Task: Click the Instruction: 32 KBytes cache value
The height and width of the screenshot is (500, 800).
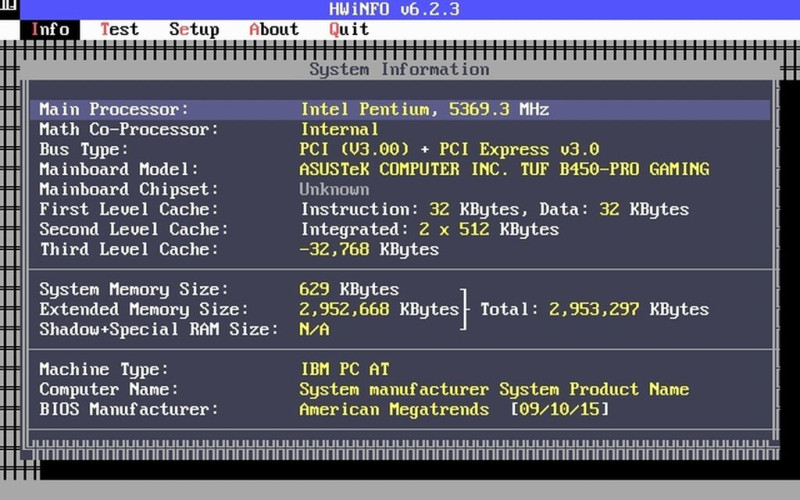Action: tap(410, 209)
